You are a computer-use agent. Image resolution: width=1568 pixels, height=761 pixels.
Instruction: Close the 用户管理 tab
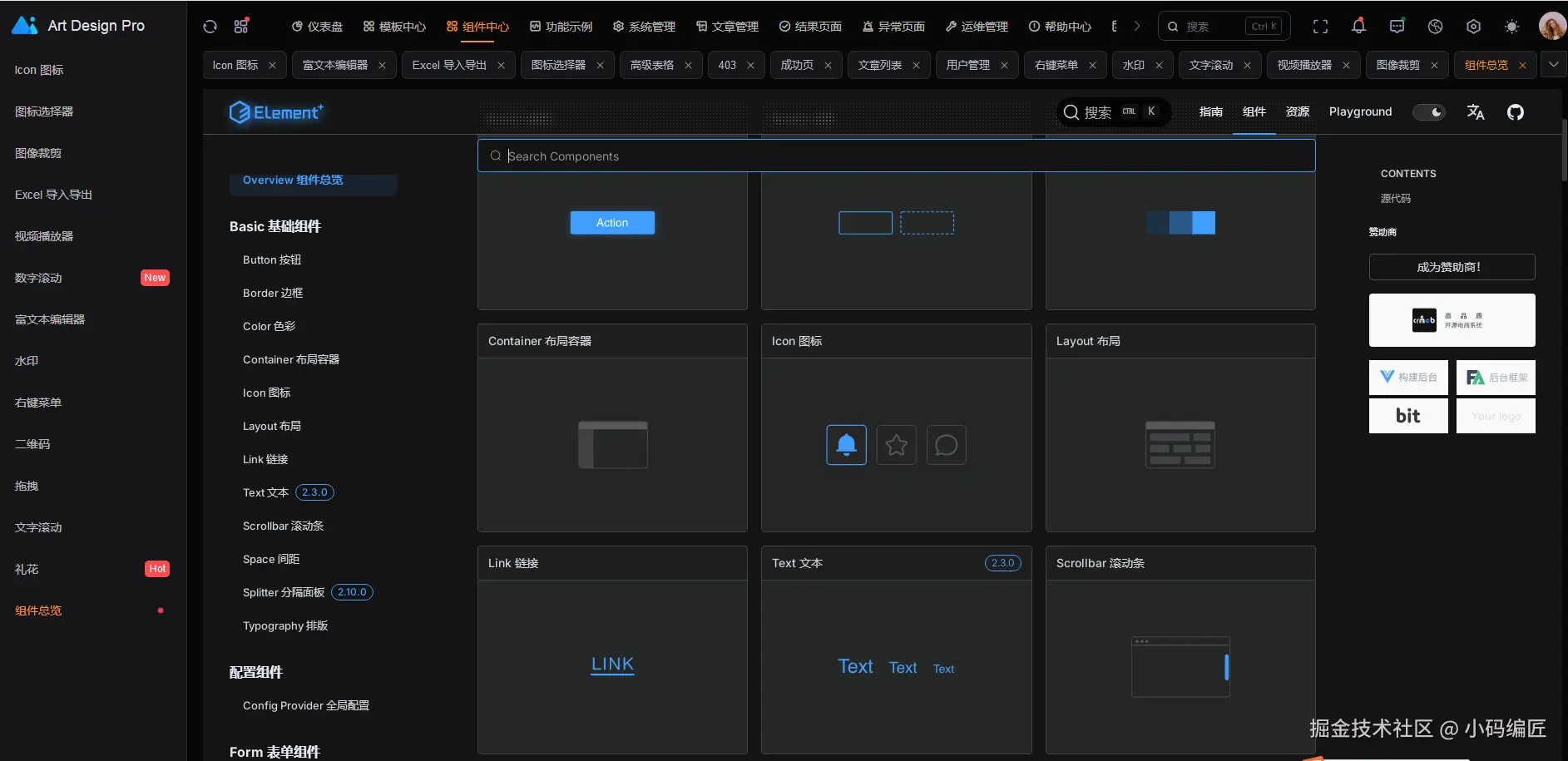tap(1004, 65)
